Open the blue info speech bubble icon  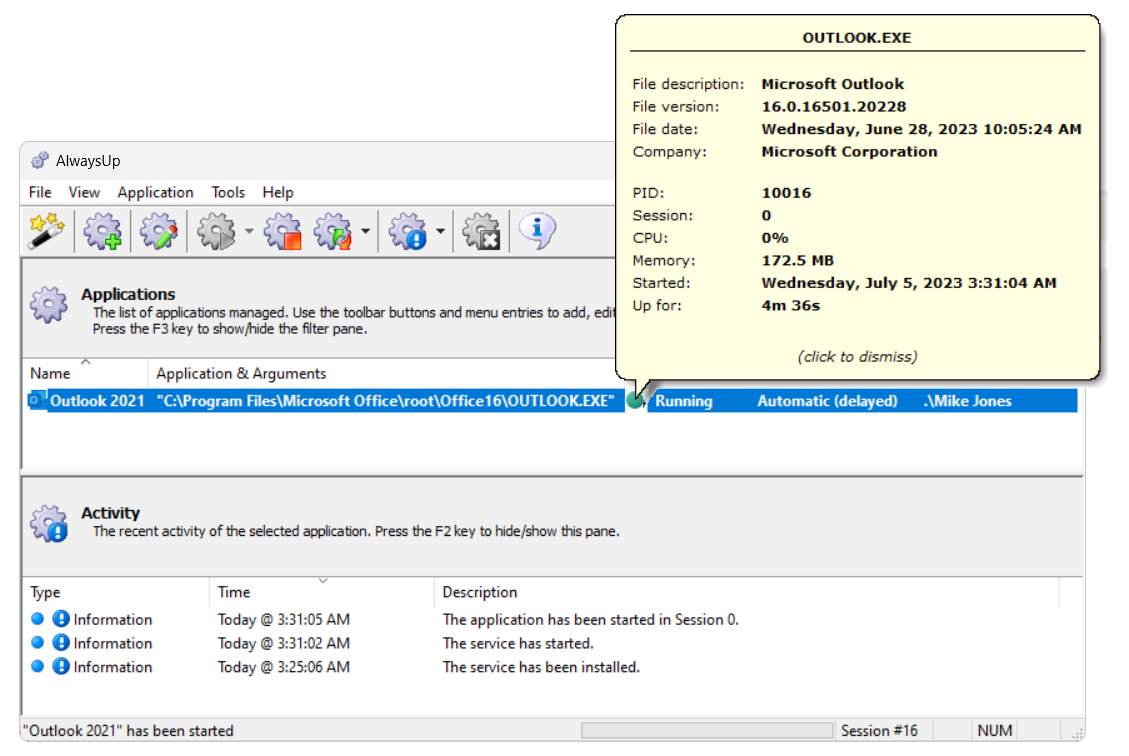(537, 231)
